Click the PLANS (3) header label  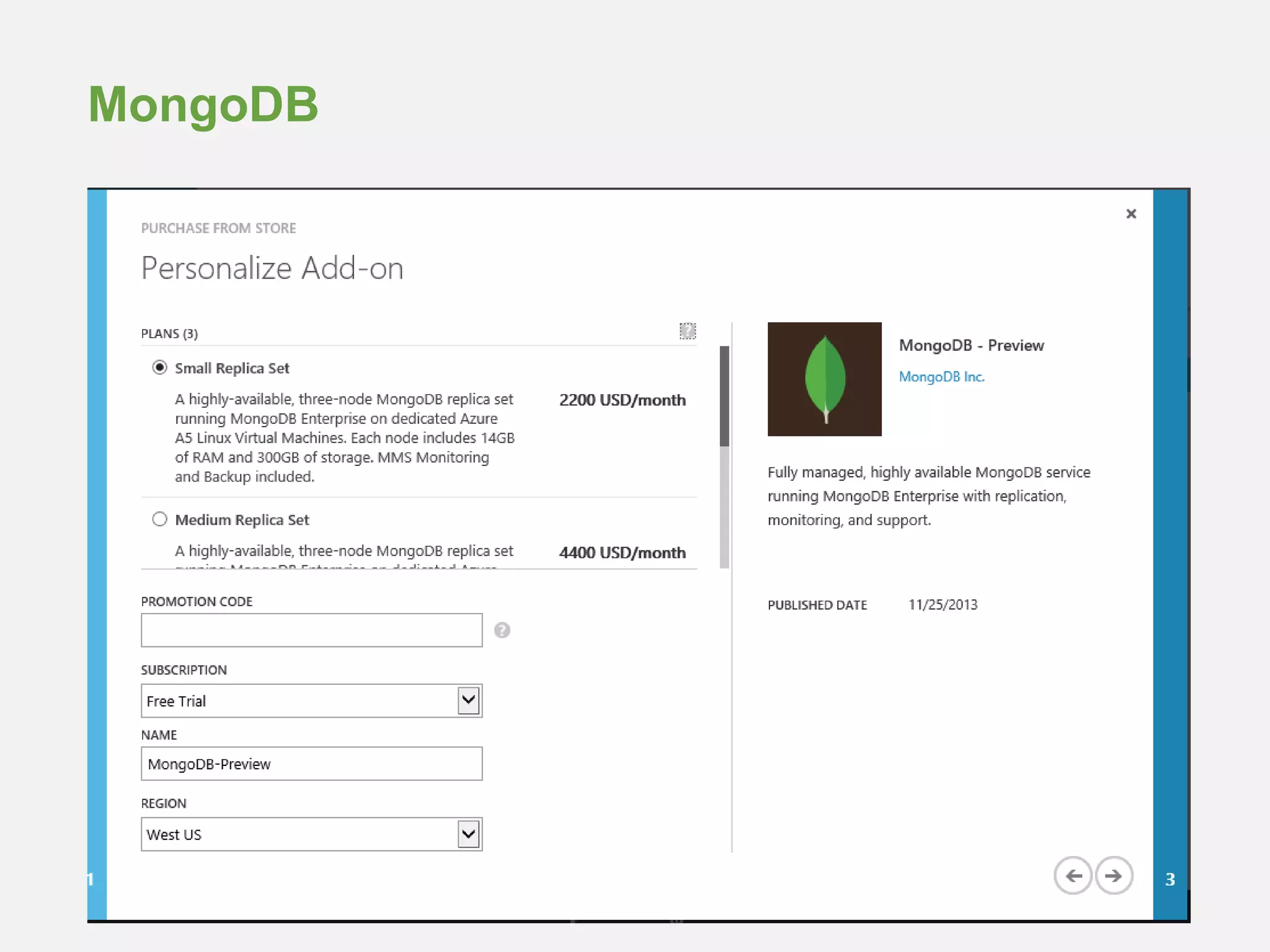pos(169,333)
